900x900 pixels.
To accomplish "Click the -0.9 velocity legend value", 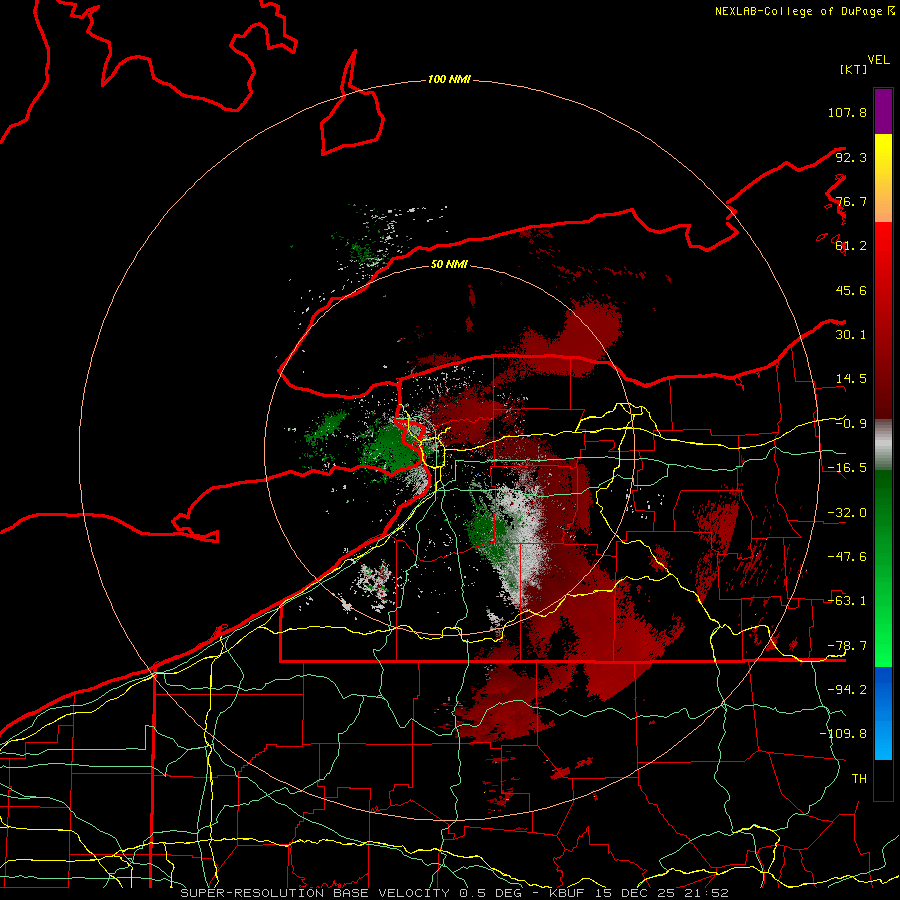I will 851,424.
